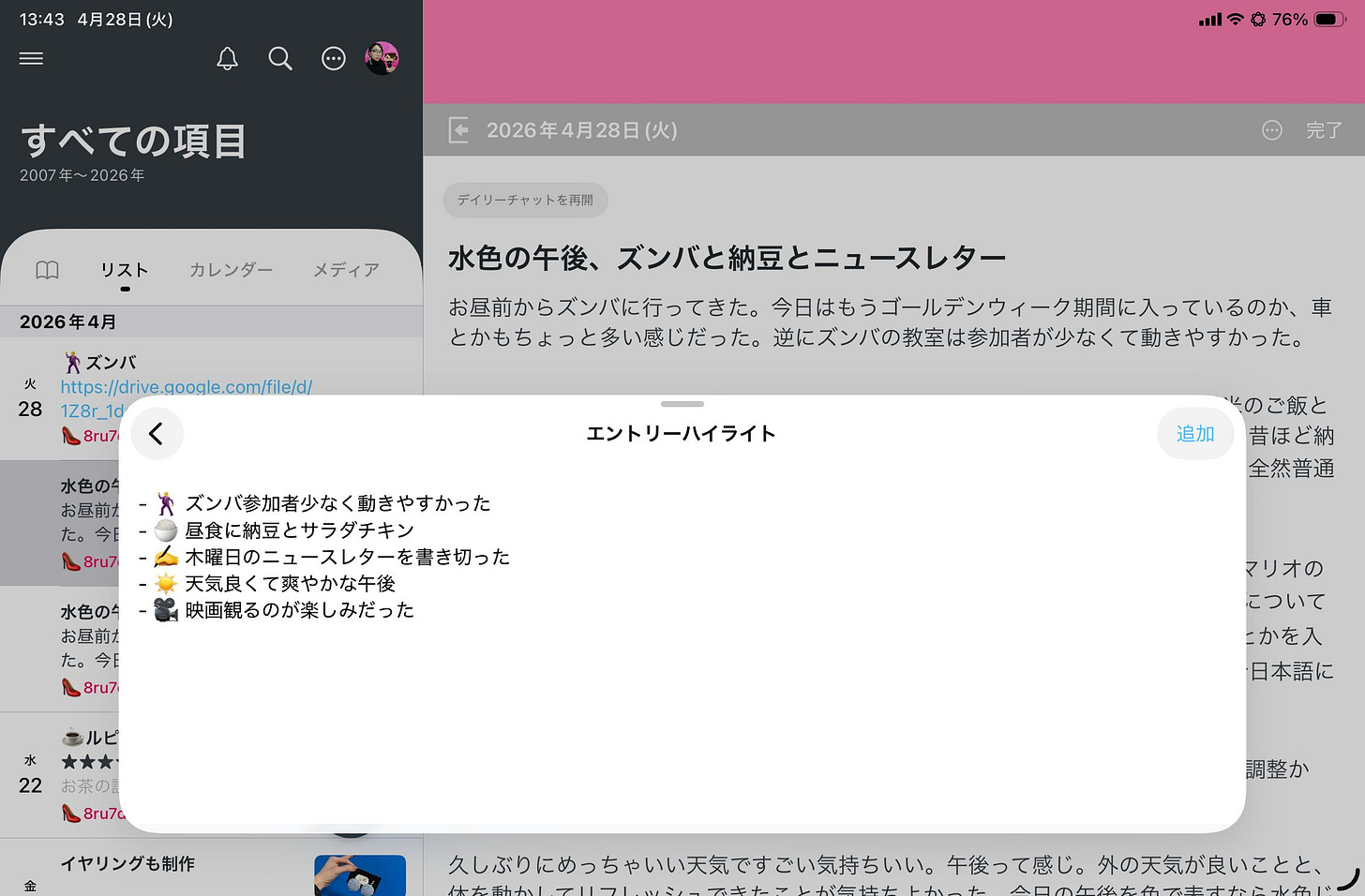Click the movie camera emoji in highlights

166,610
